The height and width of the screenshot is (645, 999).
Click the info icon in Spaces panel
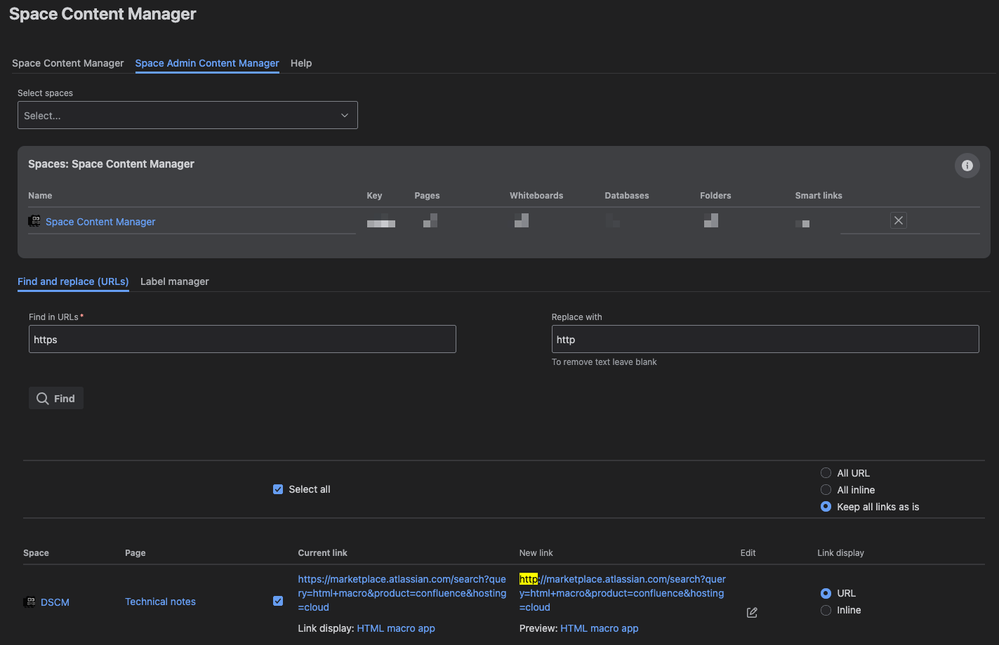click(x=966, y=166)
